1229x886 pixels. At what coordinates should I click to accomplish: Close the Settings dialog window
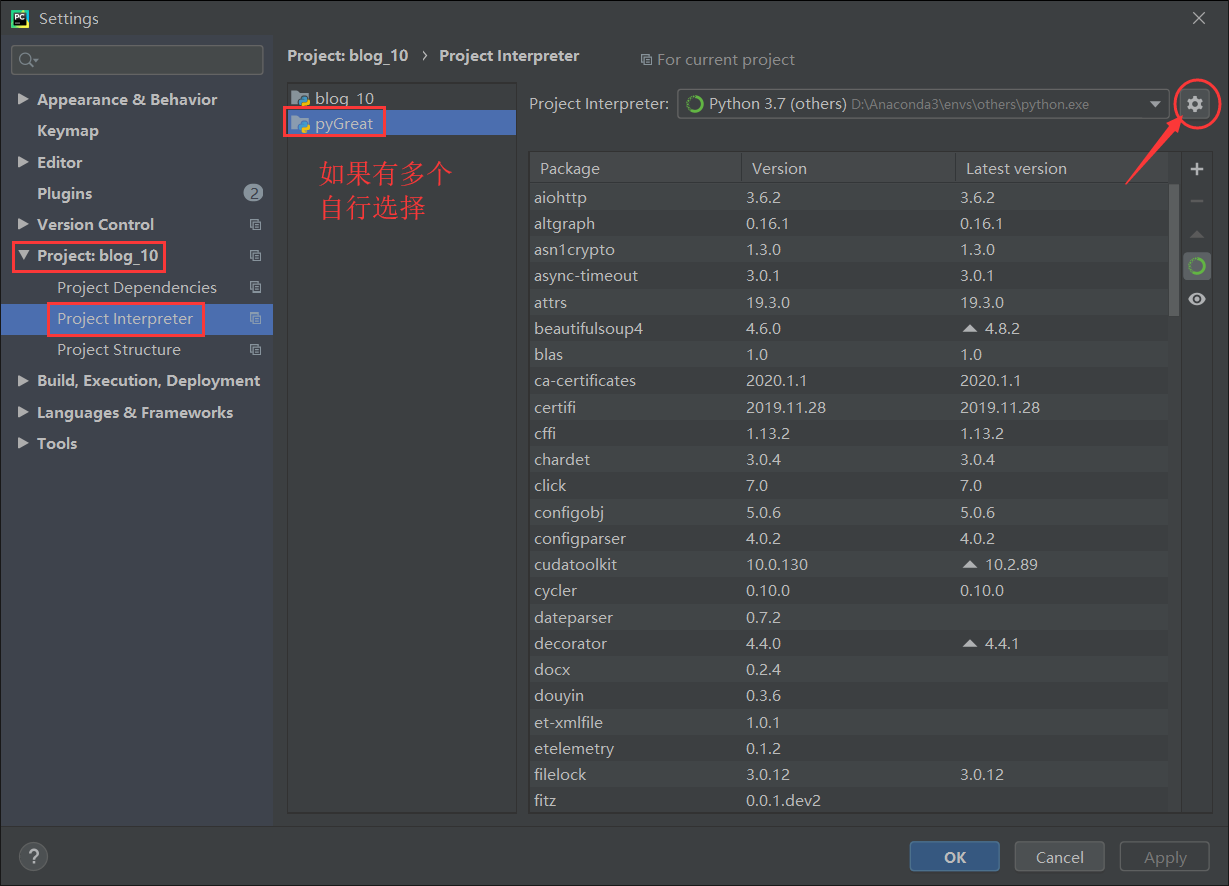(x=1198, y=18)
